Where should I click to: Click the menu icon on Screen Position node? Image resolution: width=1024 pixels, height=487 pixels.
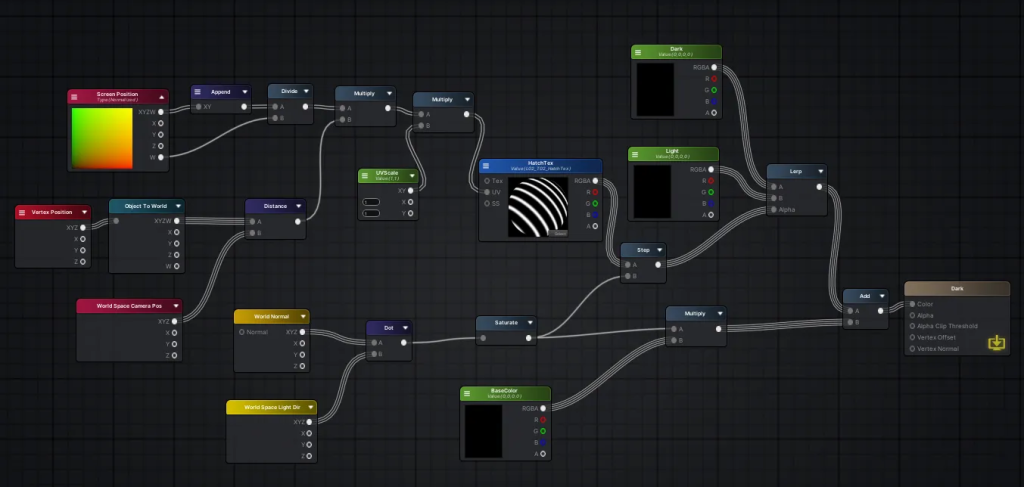click(x=76, y=97)
